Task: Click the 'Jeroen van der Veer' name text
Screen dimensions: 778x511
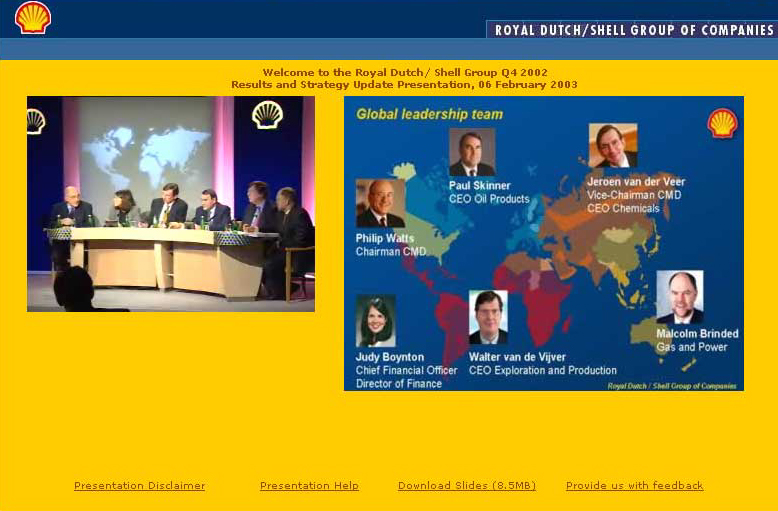Action: coord(636,182)
